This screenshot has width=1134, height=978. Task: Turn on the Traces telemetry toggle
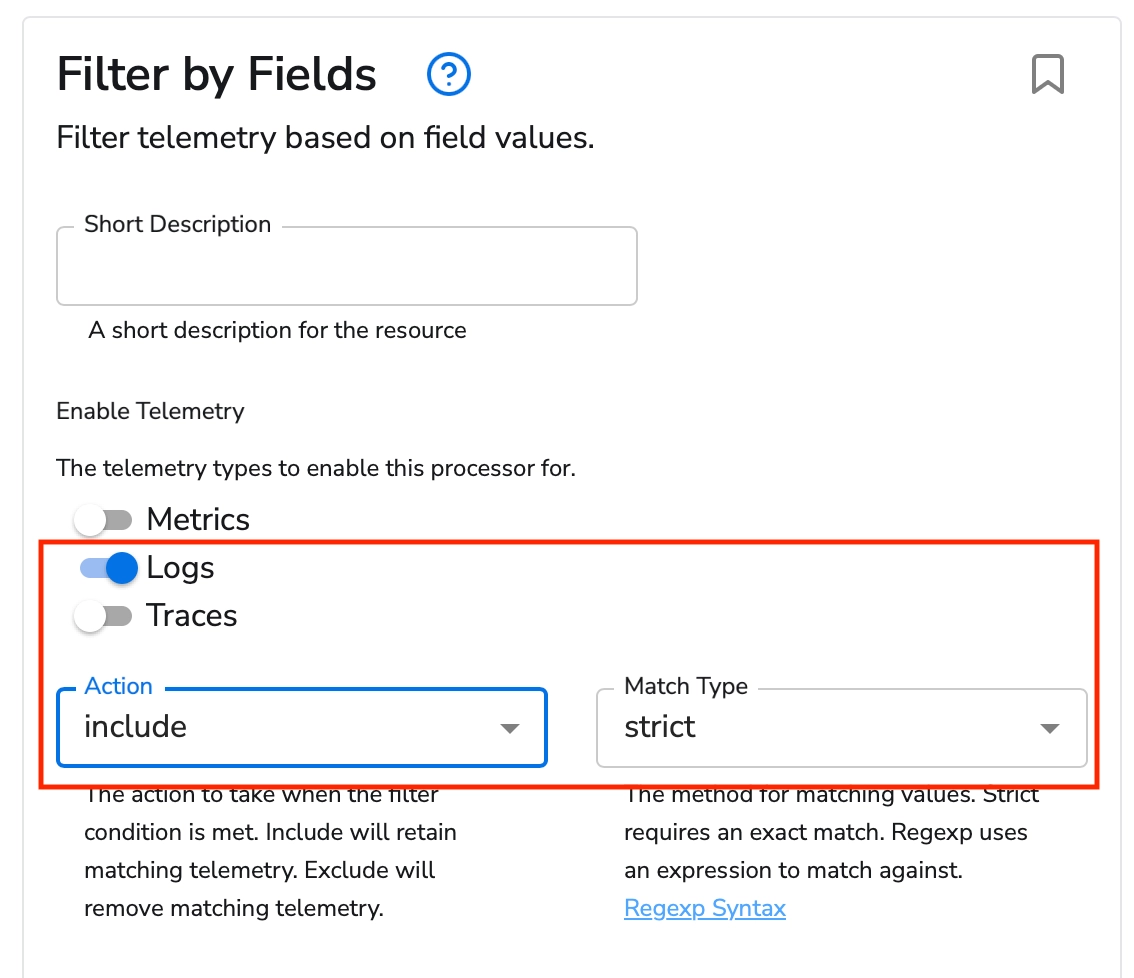pos(104,616)
